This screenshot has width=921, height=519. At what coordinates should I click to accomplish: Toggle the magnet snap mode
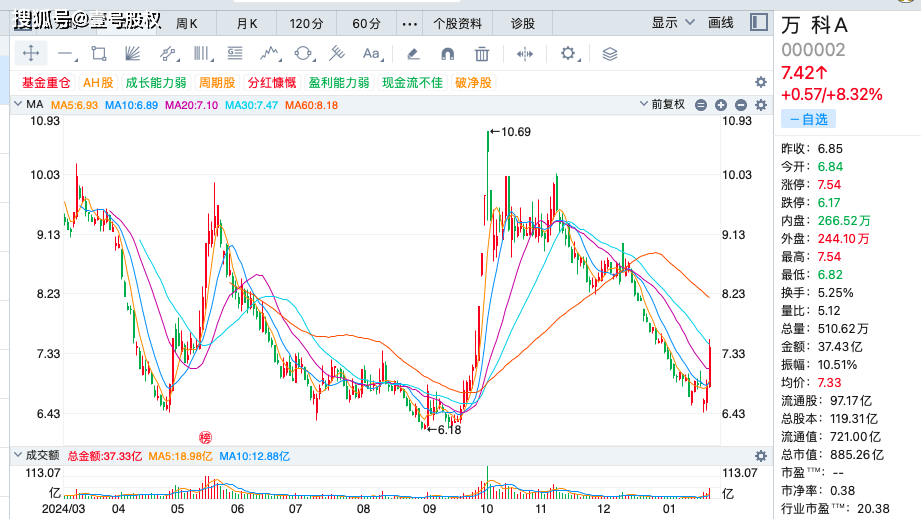pyautogui.click(x=448, y=54)
